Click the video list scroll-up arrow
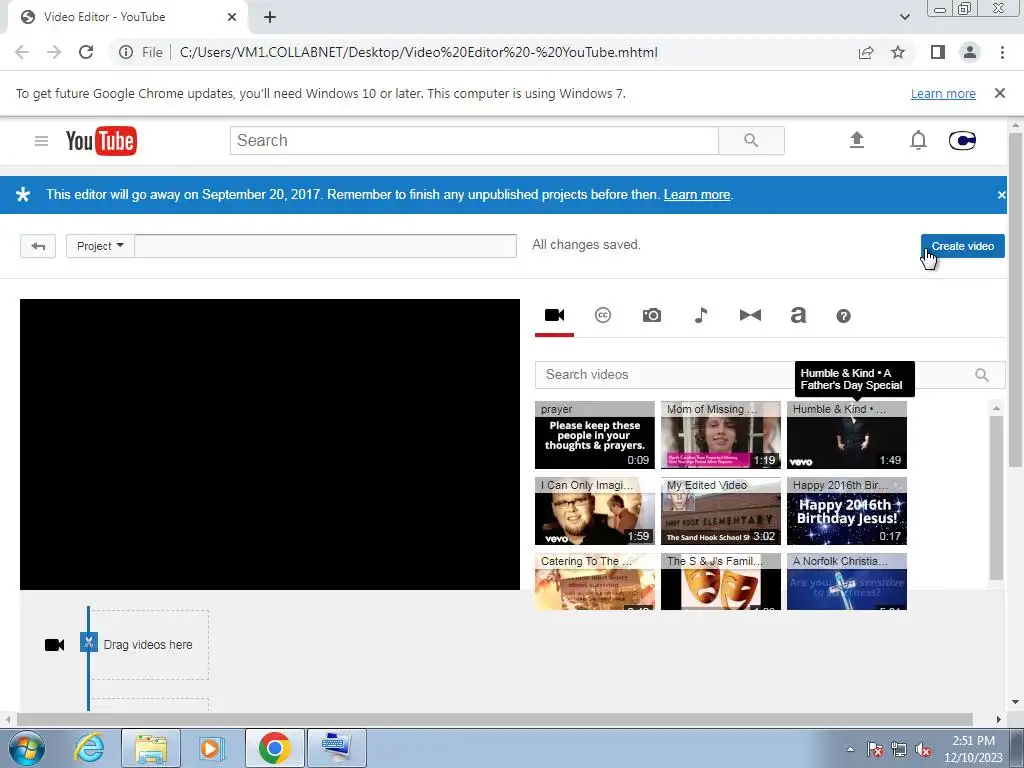The height and width of the screenshot is (768, 1024). click(996, 408)
